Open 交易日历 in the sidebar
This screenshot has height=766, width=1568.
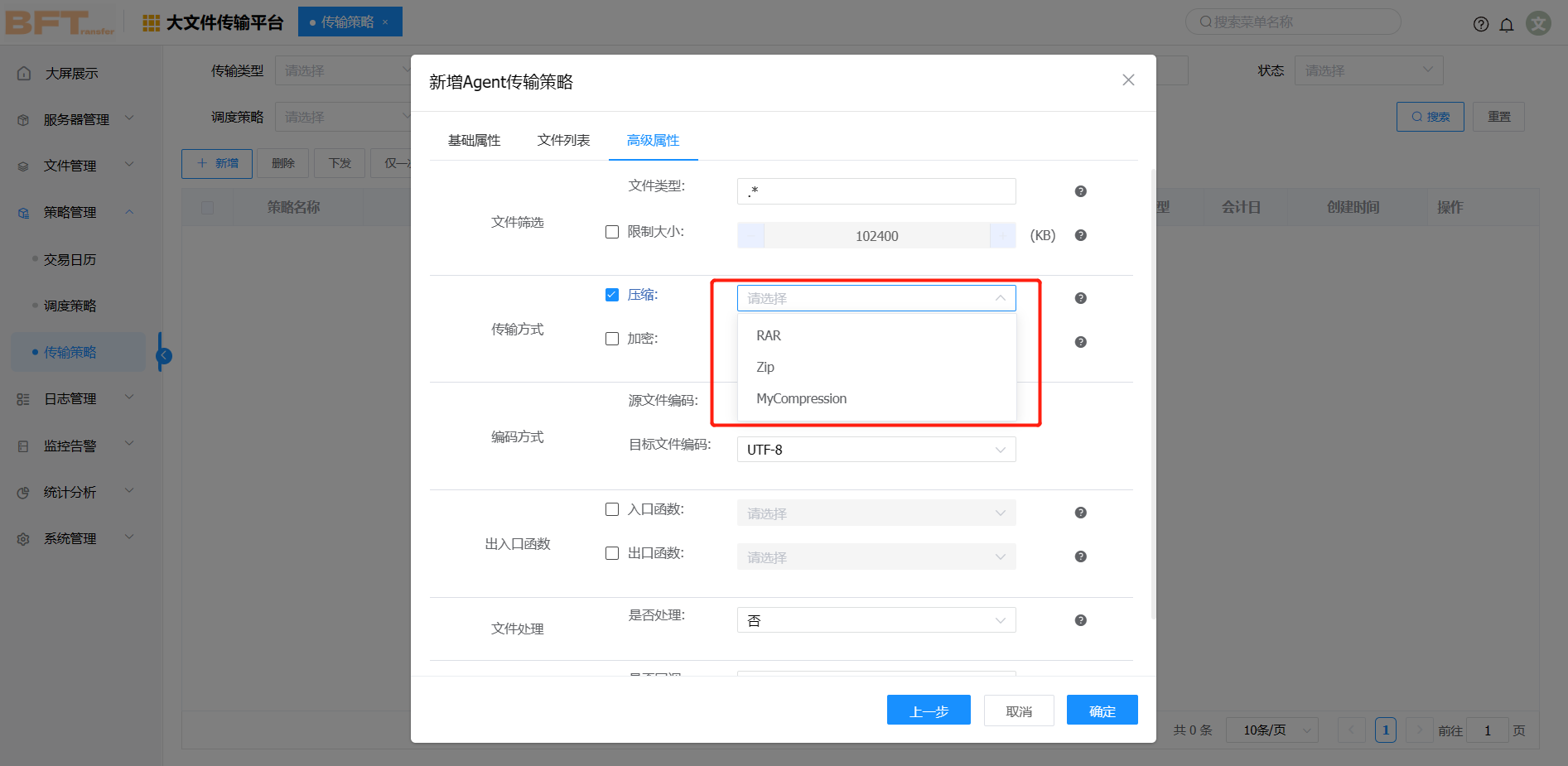click(x=70, y=260)
